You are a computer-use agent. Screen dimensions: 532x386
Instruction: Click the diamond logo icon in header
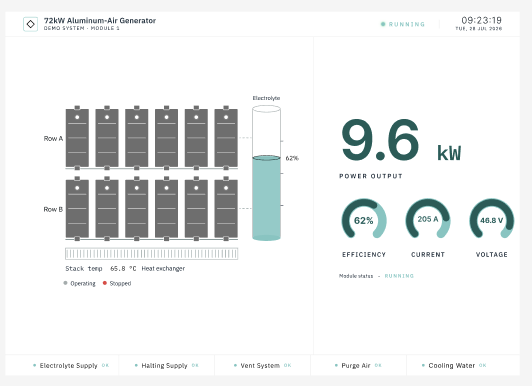point(30,24)
